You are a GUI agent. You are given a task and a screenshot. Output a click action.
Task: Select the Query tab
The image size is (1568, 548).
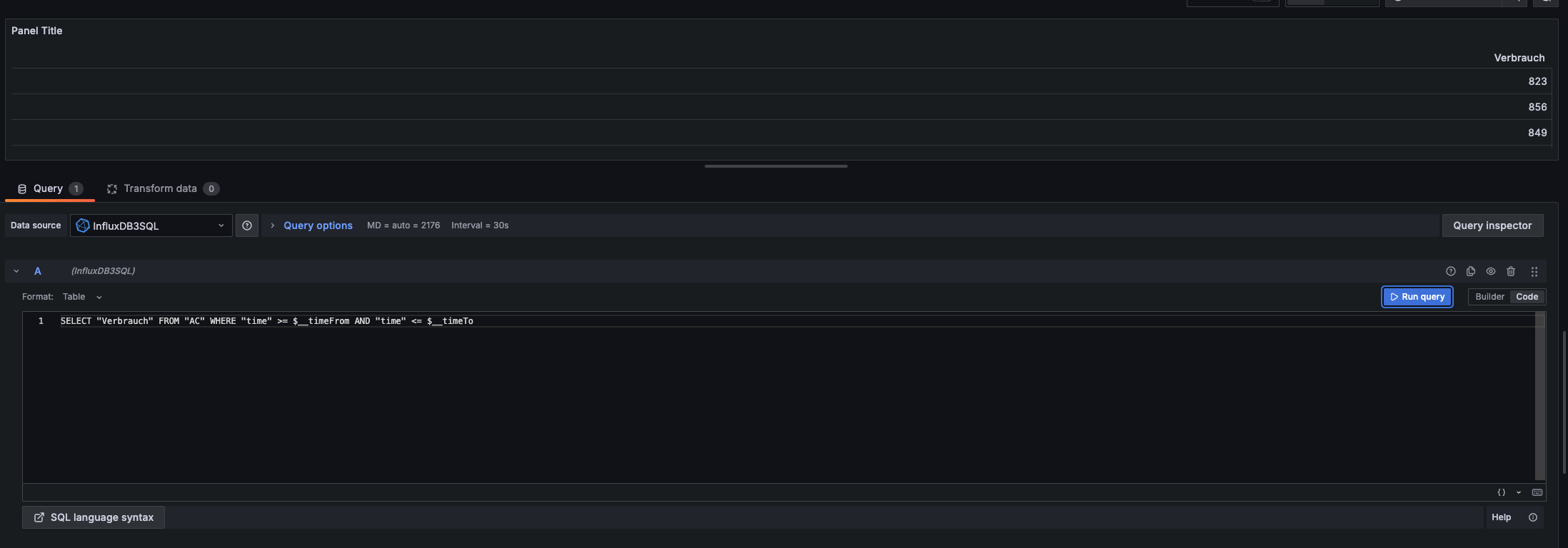point(49,188)
